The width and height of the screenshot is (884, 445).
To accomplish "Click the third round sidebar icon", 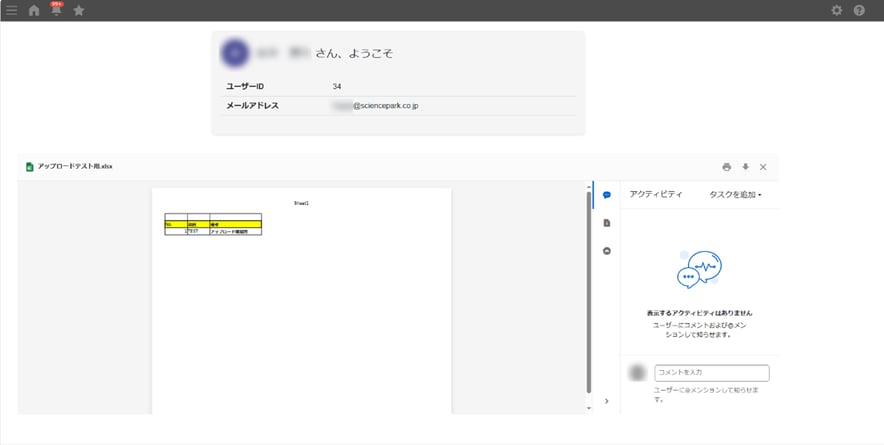I will click(x=607, y=251).
